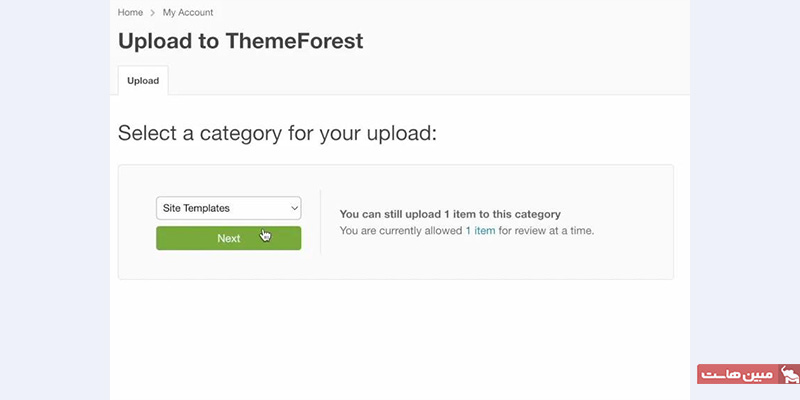Click the "You are currently allowed" text
Screen dimensions: 800x400
click(x=401, y=231)
